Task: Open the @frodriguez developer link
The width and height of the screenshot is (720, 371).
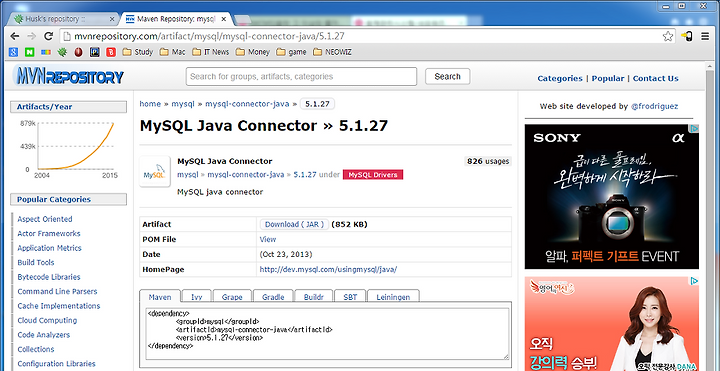Action: [654, 106]
